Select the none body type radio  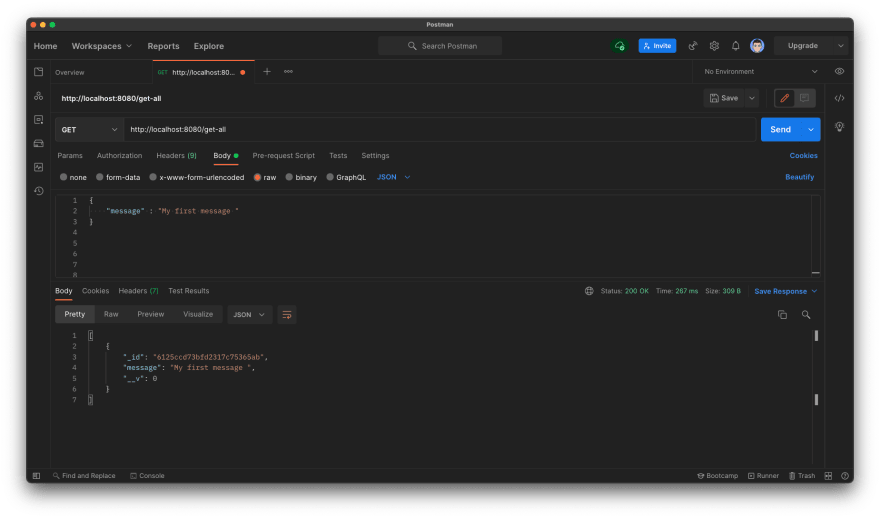(x=63, y=177)
